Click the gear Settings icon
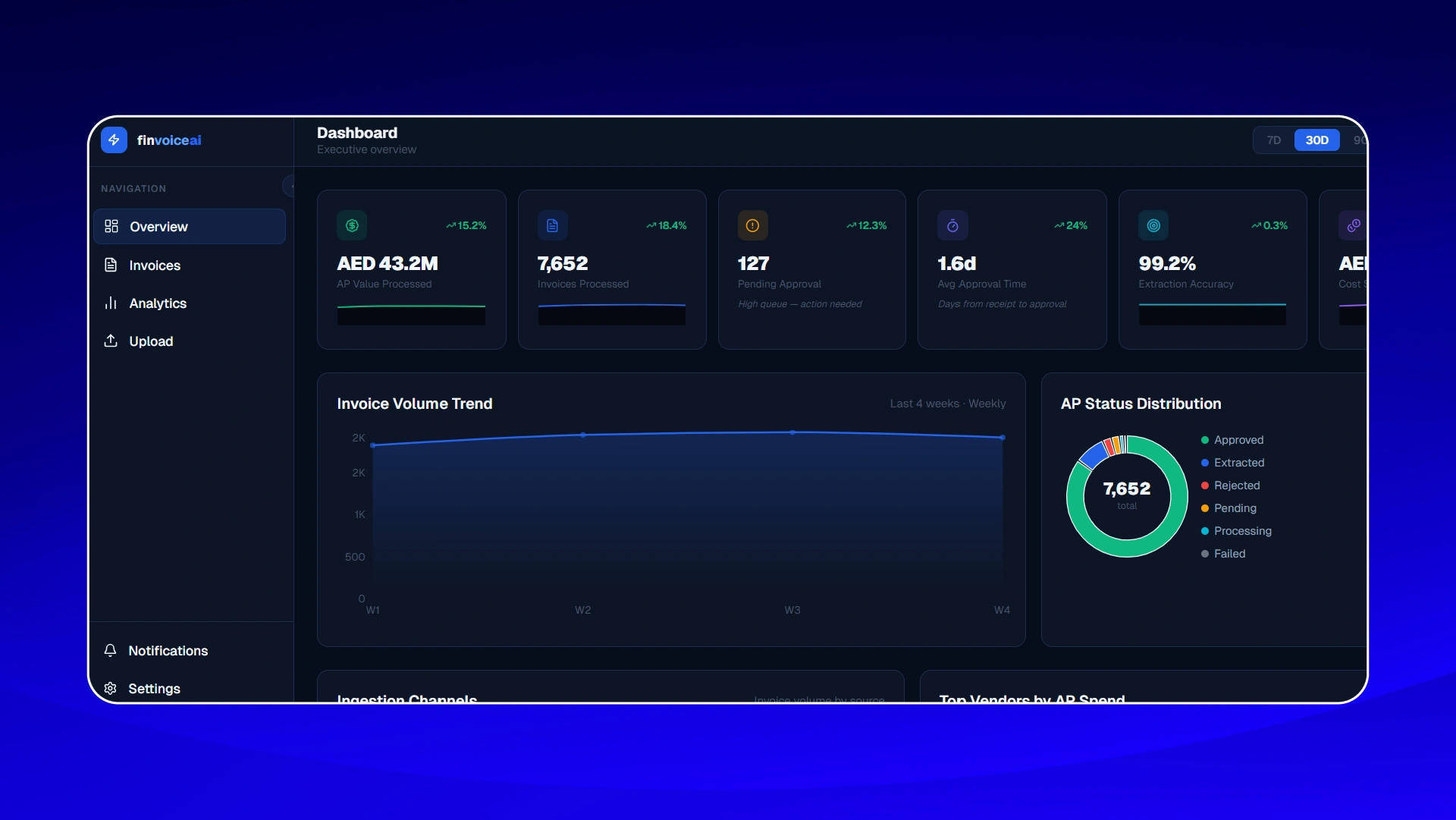Image resolution: width=1456 pixels, height=820 pixels. (111, 688)
